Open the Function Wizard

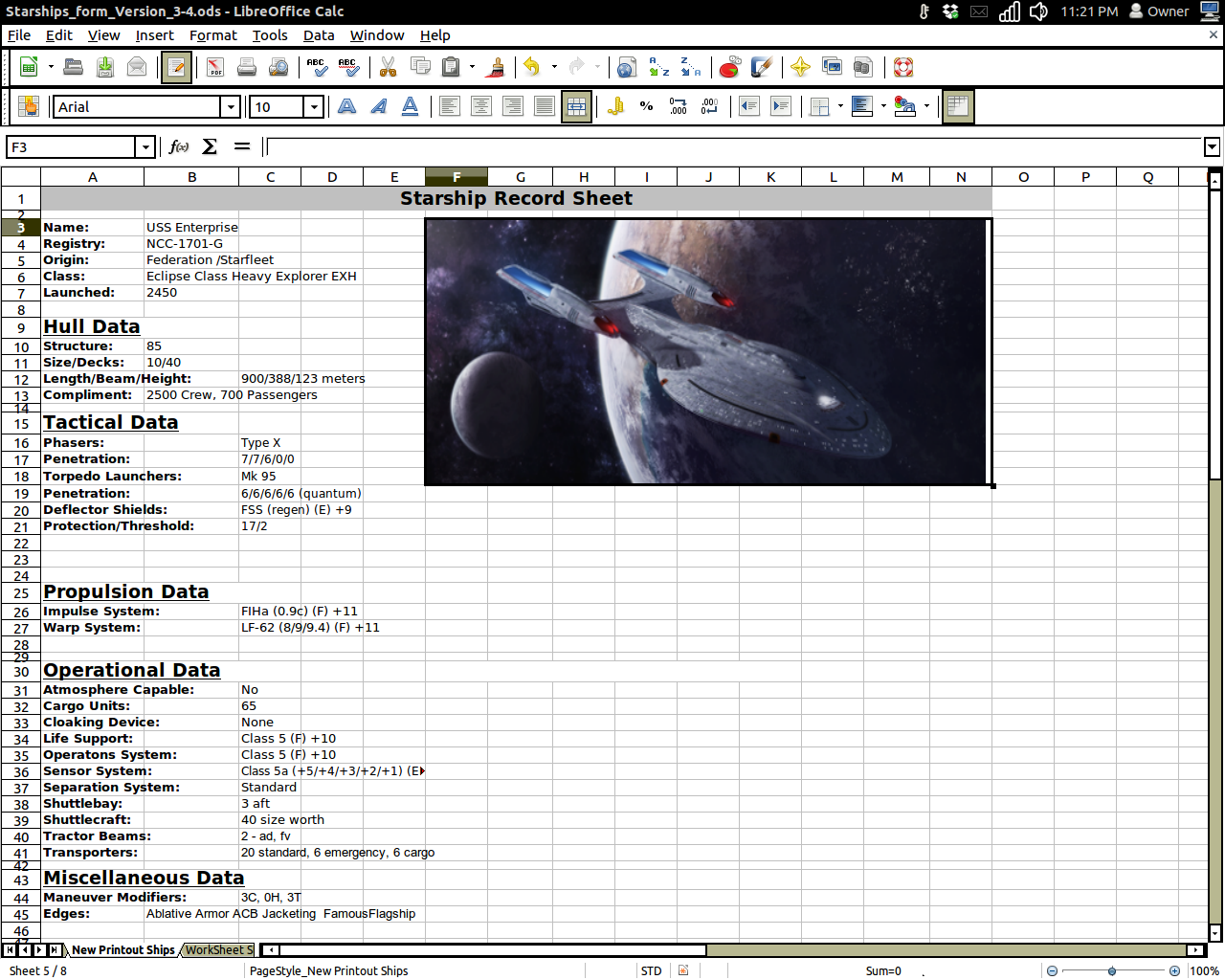[x=178, y=147]
